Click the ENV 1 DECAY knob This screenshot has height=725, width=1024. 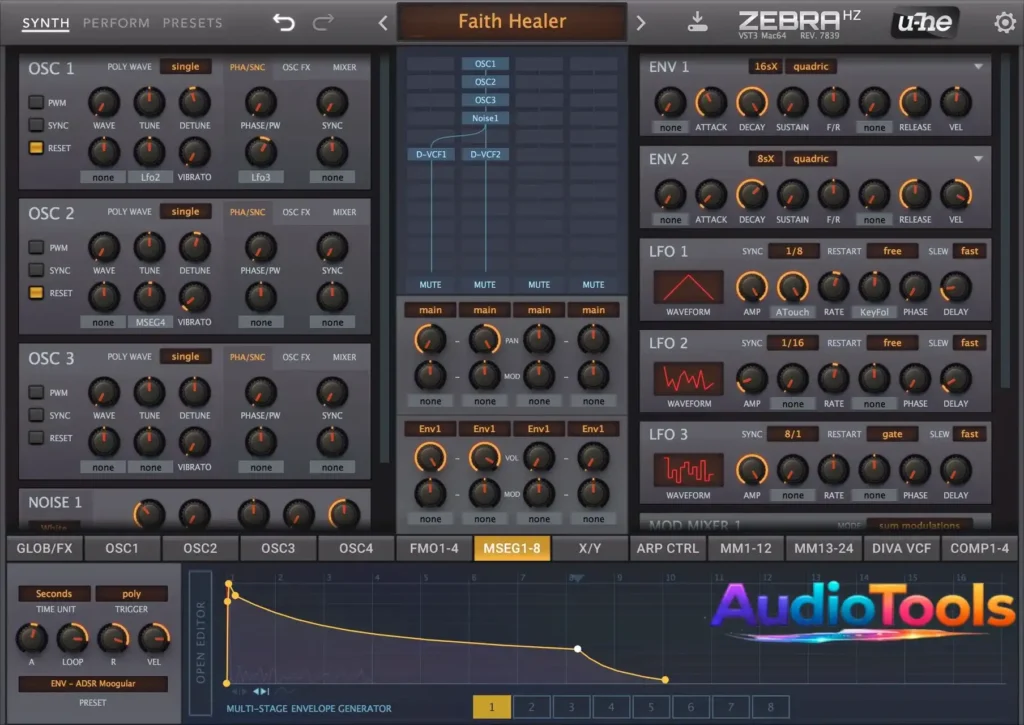(x=752, y=103)
